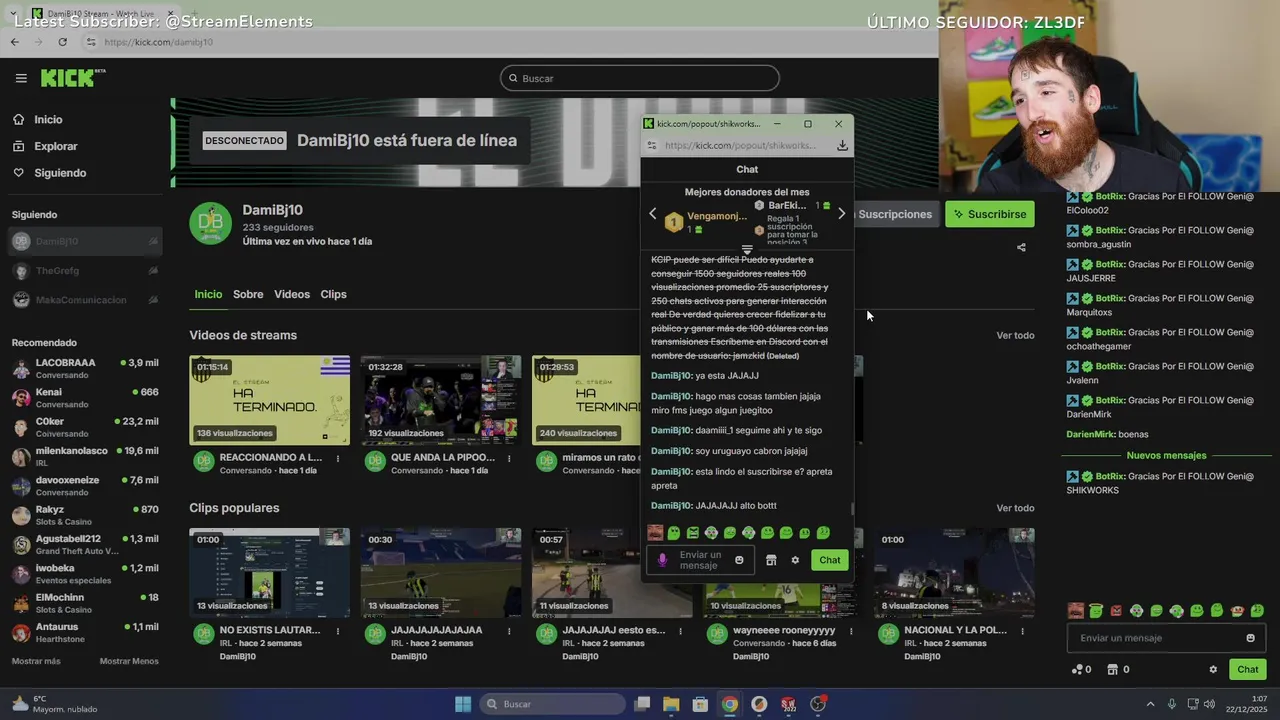The height and width of the screenshot is (720, 1280).
Task: Open options menu for JAJAJAJAJAJAJAA clip
Action: [509, 631]
